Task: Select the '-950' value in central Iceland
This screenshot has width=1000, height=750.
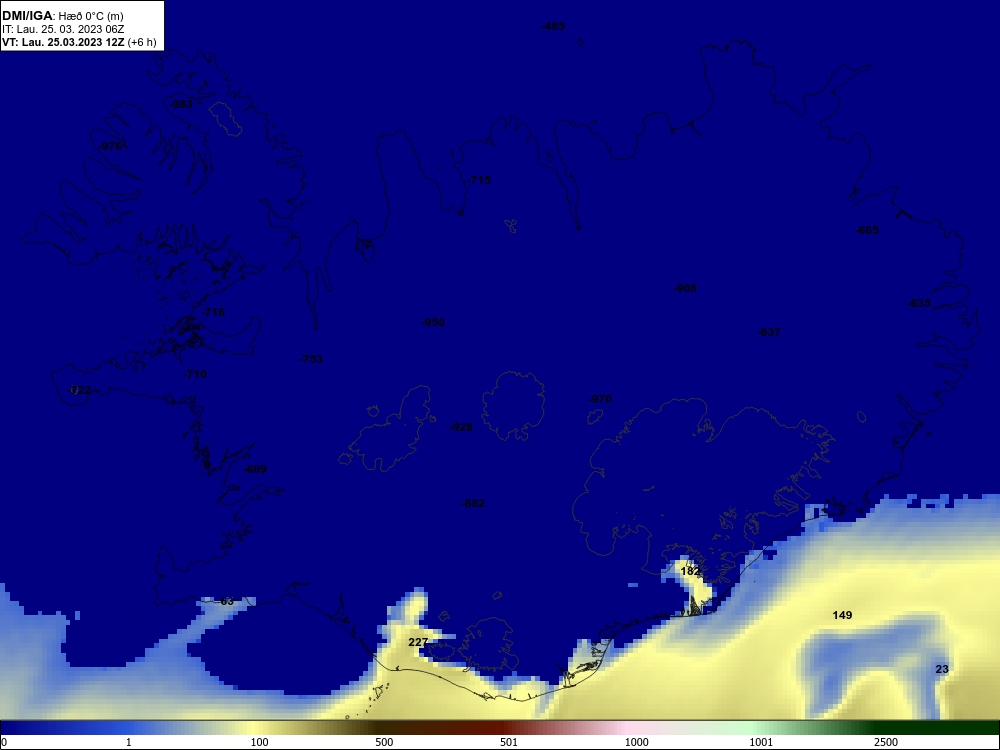Action: point(433,322)
